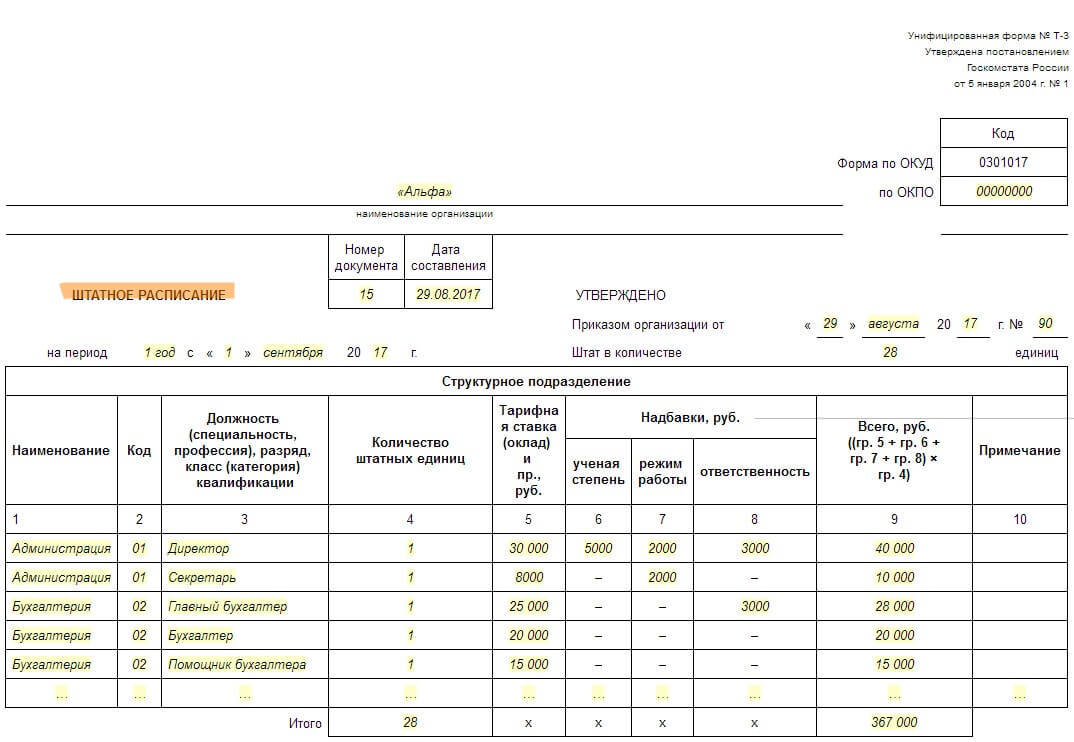
Task: Click the Примечание column header
Action: point(1019,450)
